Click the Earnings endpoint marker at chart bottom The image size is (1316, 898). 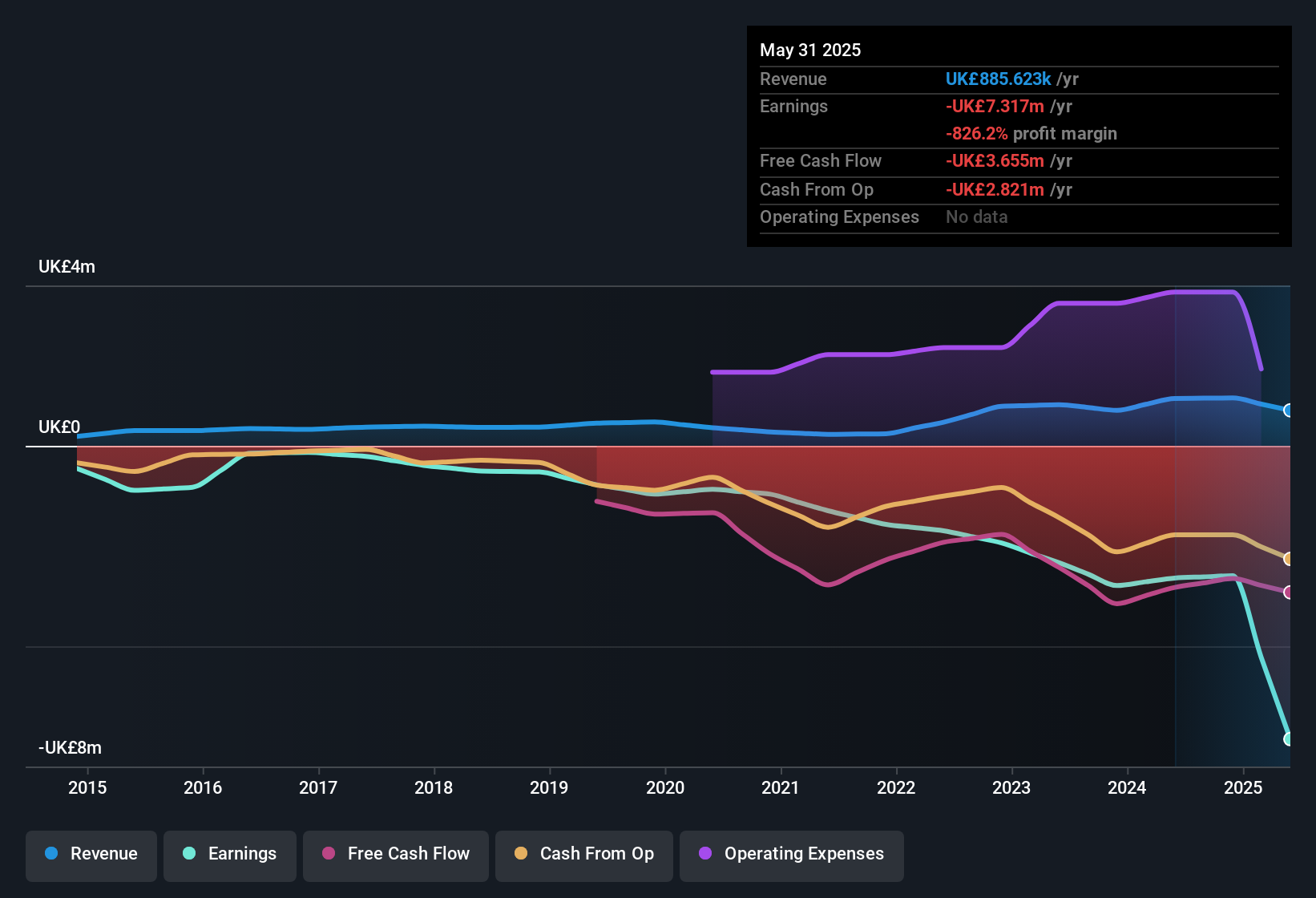click(x=1288, y=738)
